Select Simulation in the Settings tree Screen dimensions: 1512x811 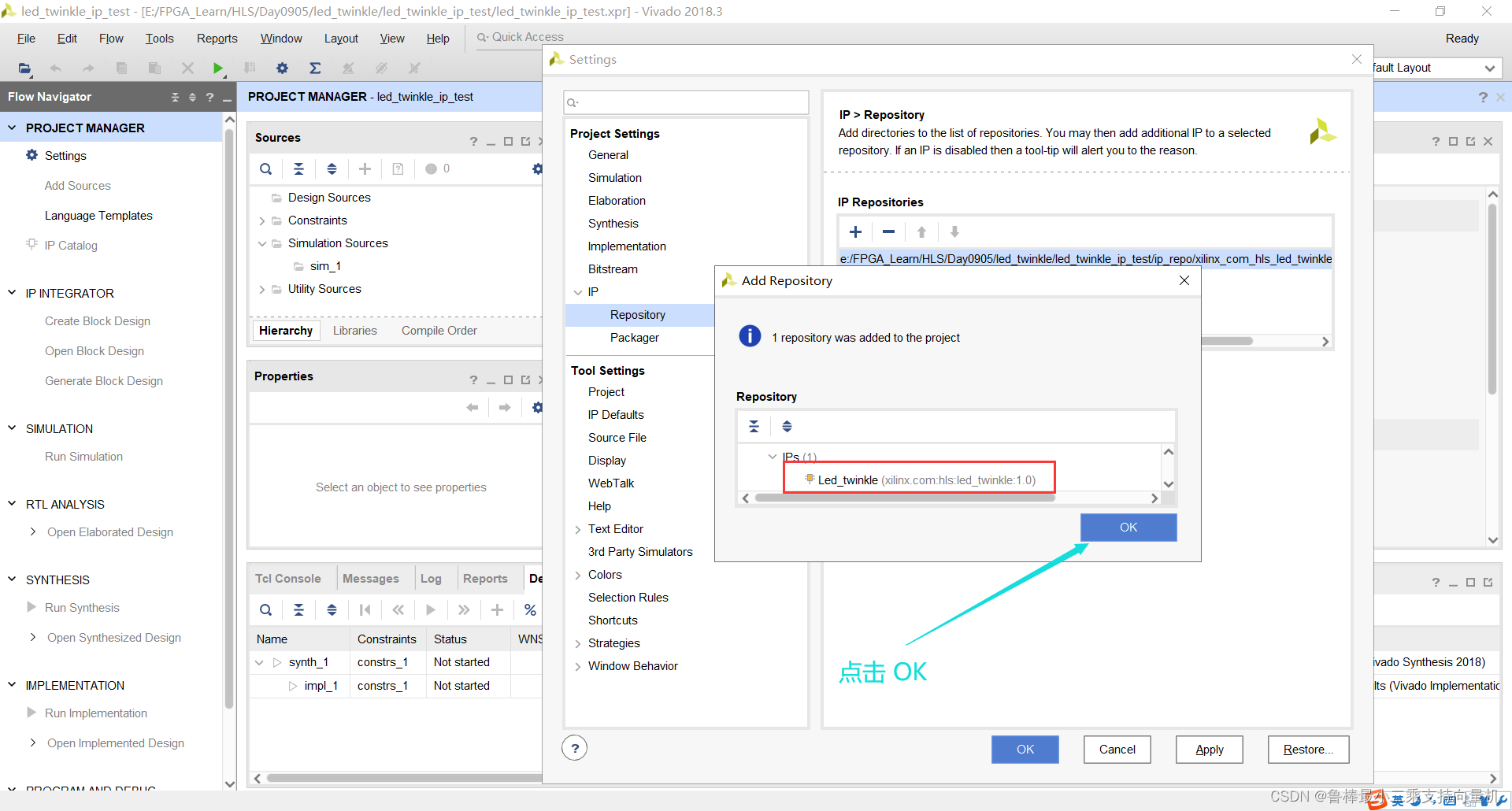615,178
